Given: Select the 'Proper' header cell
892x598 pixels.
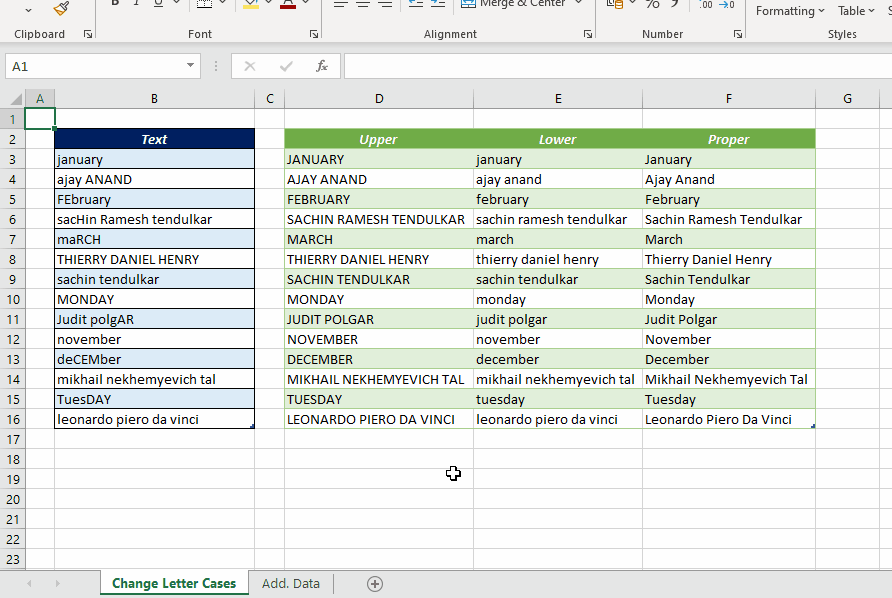Looking at the screenshot, I should [729, 139].
